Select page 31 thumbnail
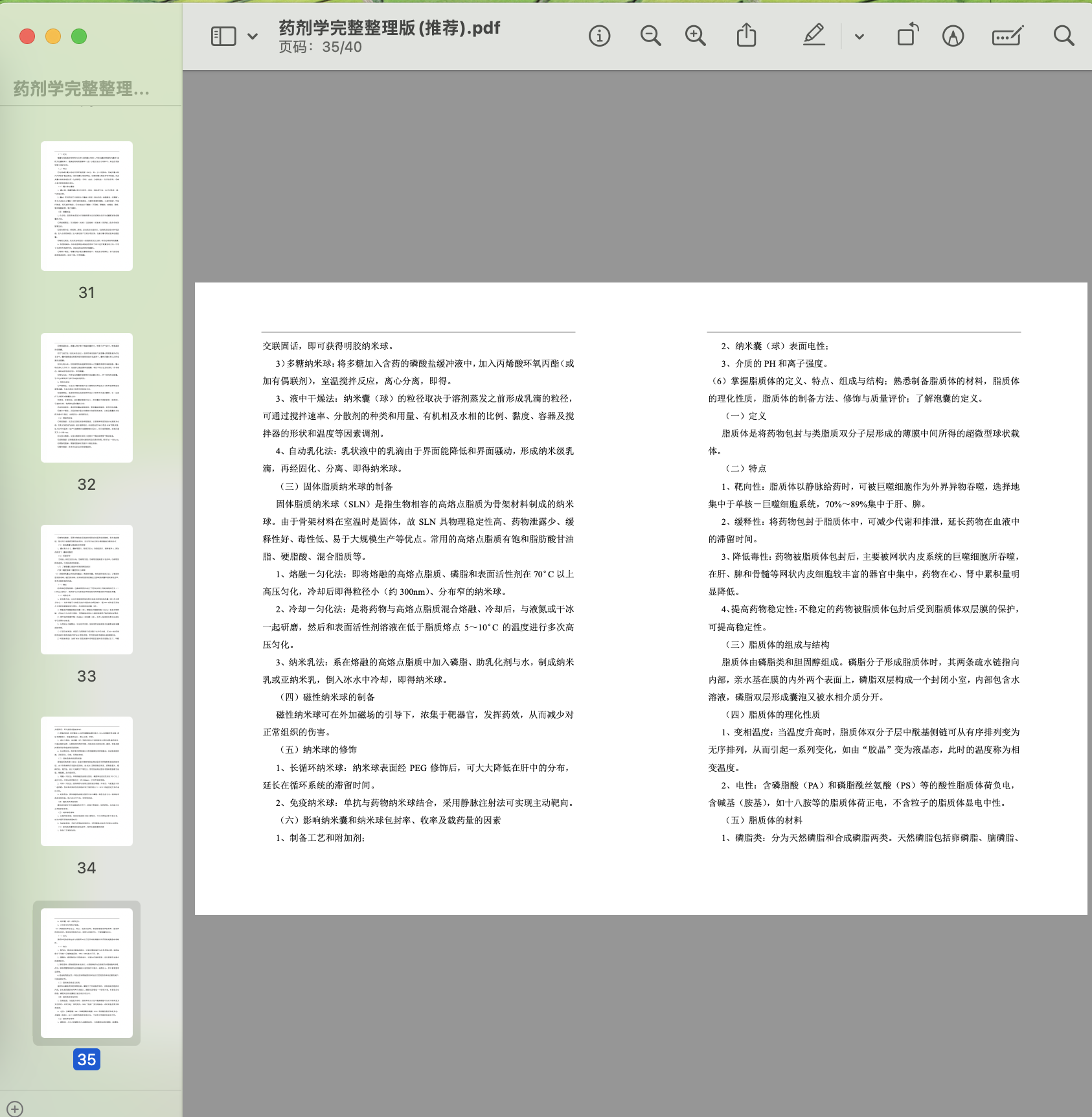This screenshot has height=1117, width=1092. click(x=87, y=206)
